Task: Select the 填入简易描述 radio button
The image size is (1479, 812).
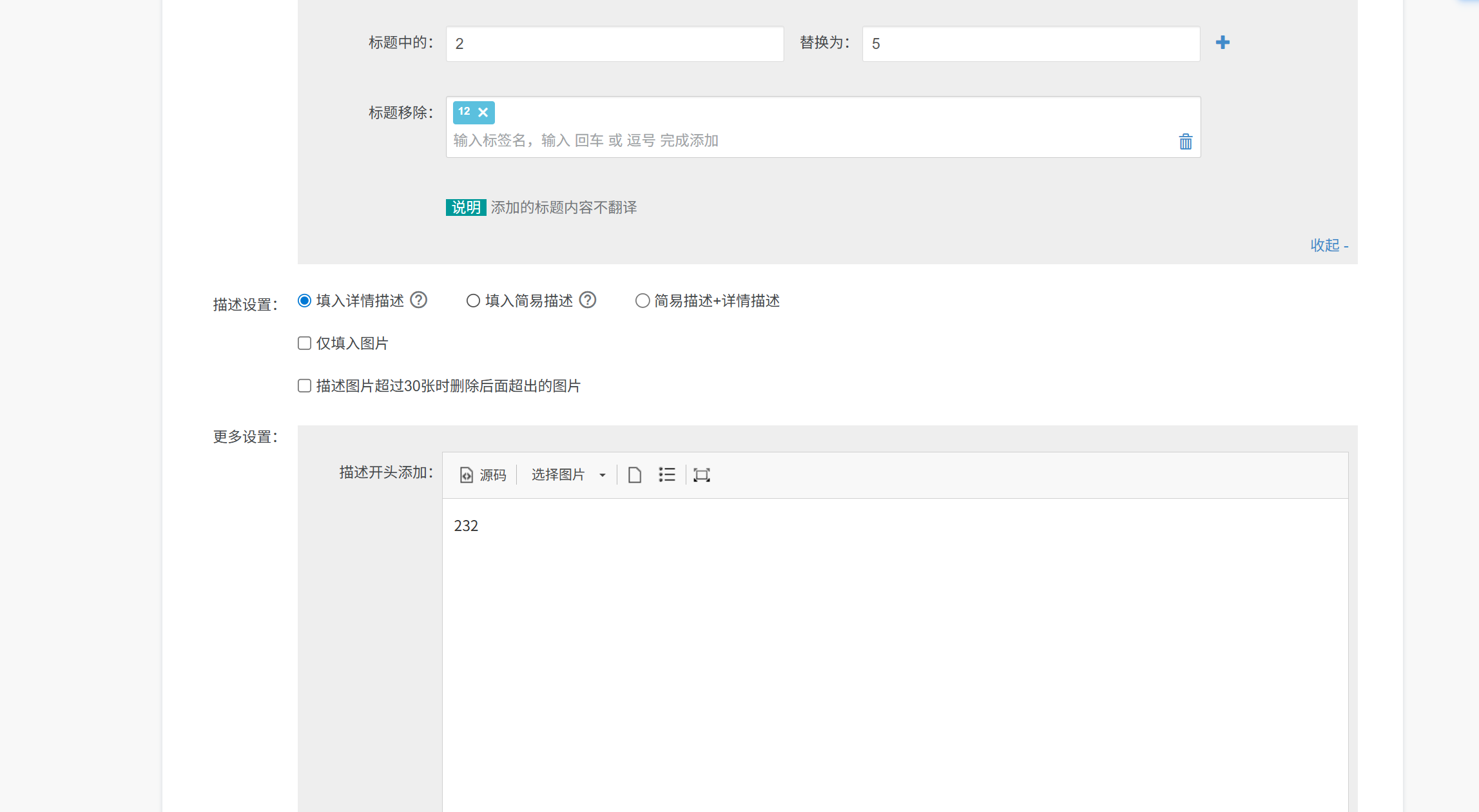Action: click(474, 301)
